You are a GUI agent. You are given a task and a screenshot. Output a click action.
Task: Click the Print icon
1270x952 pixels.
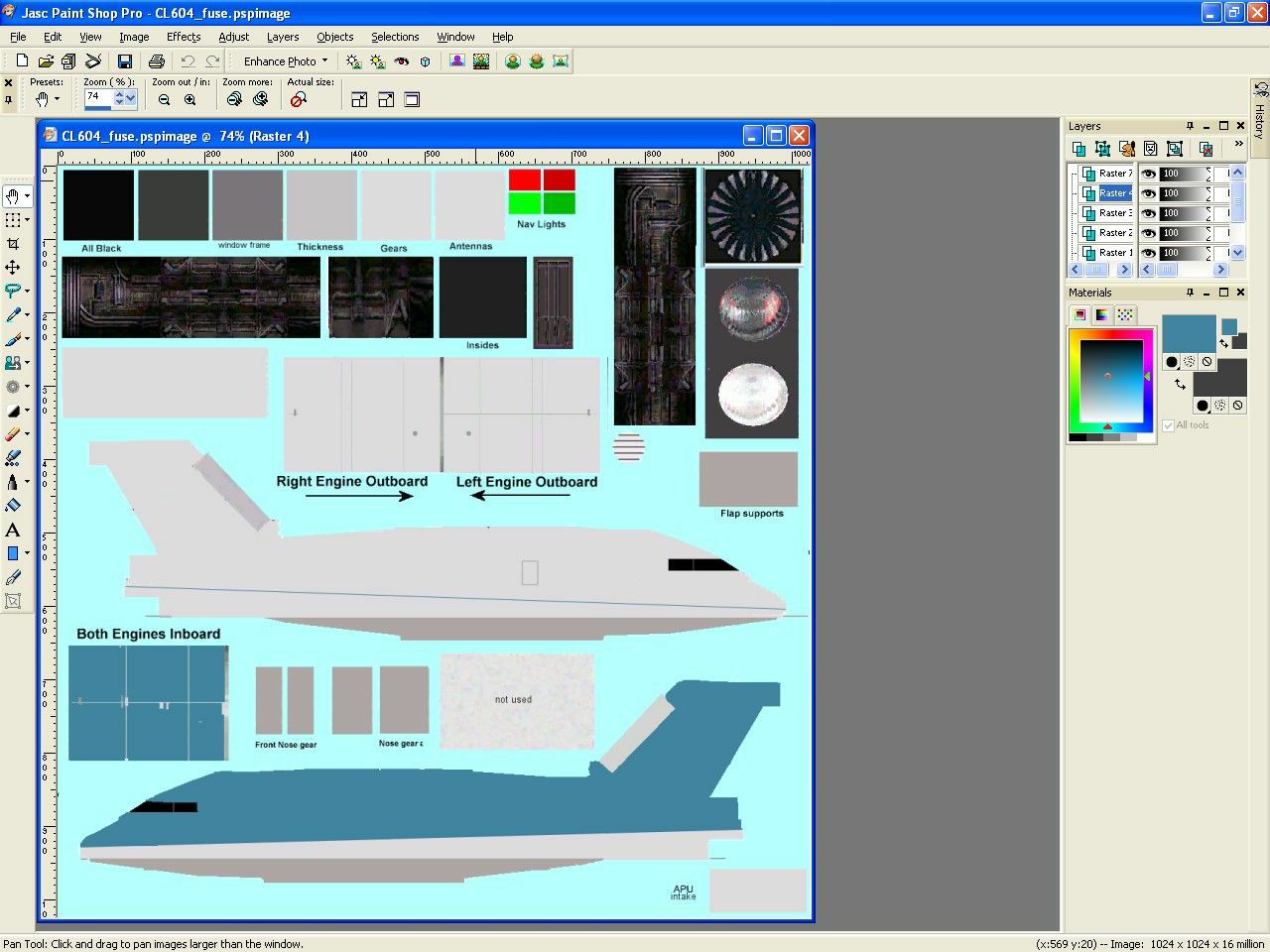click(x=156, y=61)
